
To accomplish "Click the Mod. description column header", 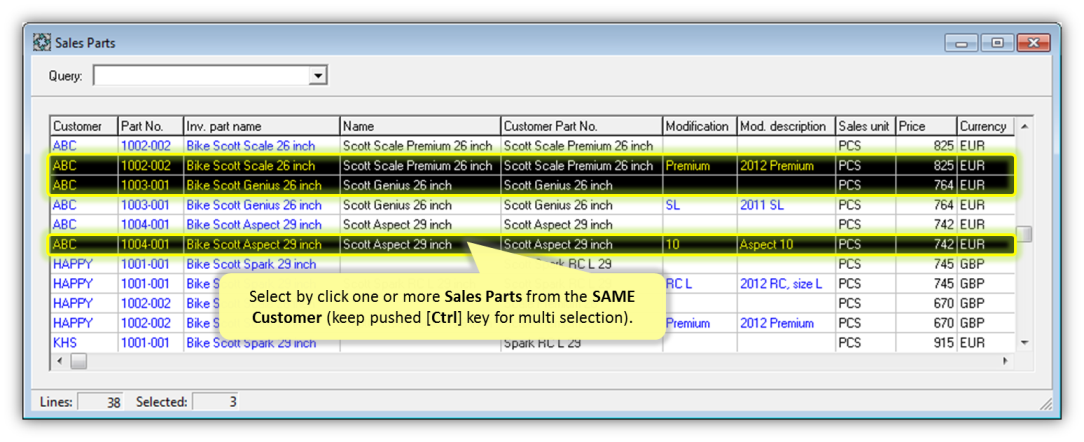I will point(786,127).
